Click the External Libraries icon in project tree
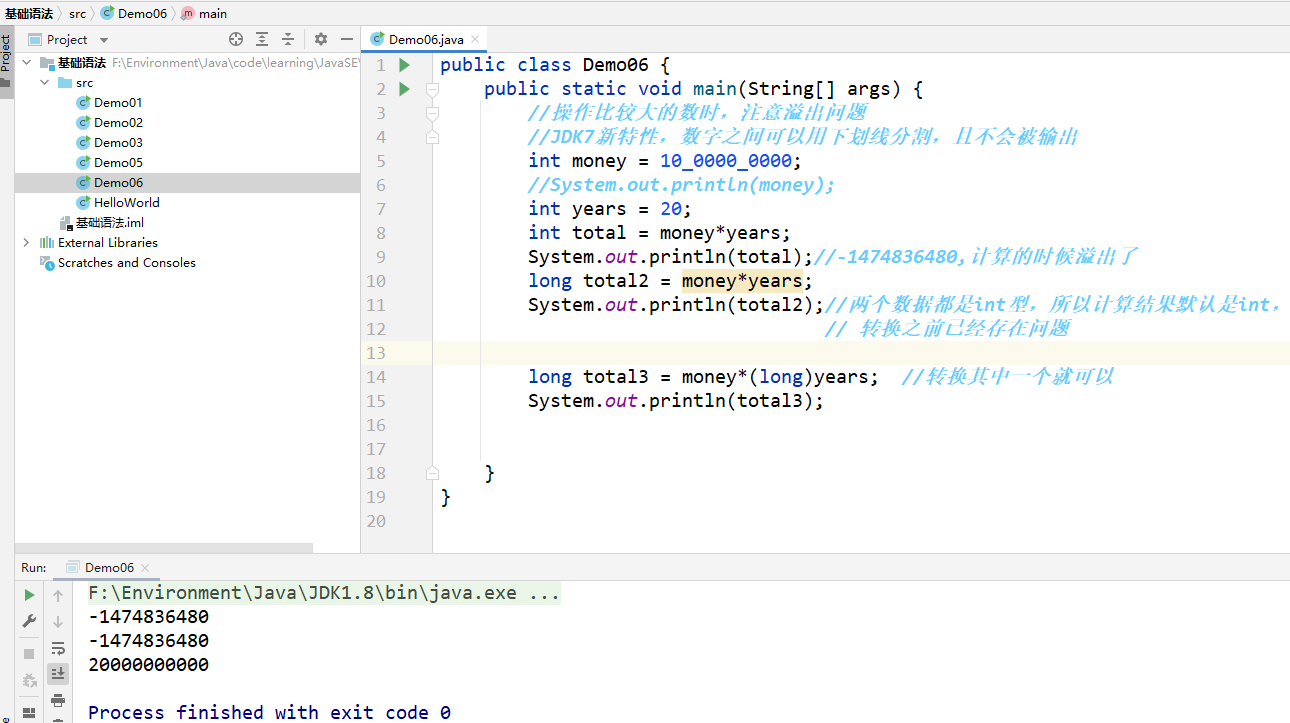 click(47, 243)
